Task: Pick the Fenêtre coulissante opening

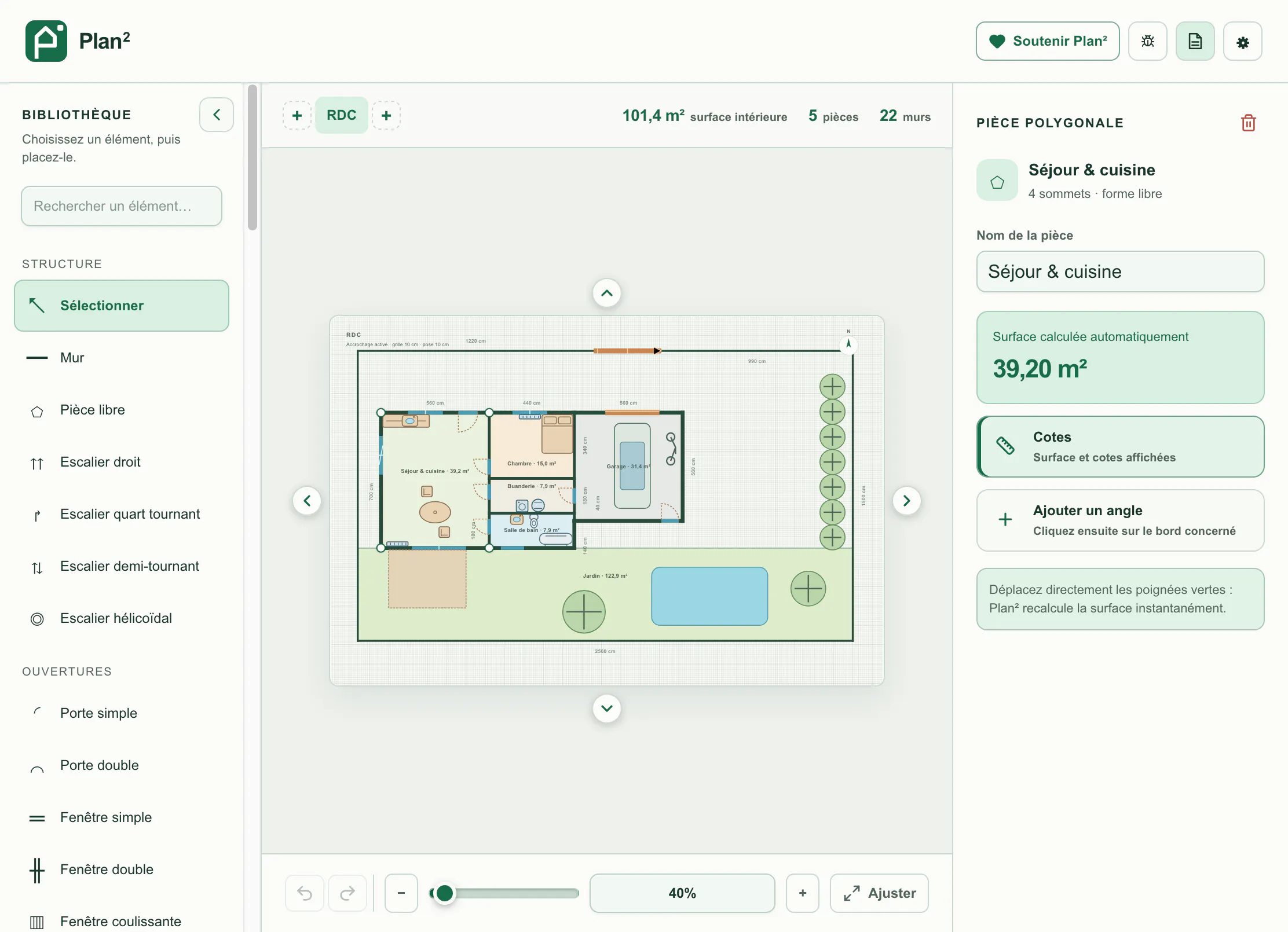Action: (122, 920)
